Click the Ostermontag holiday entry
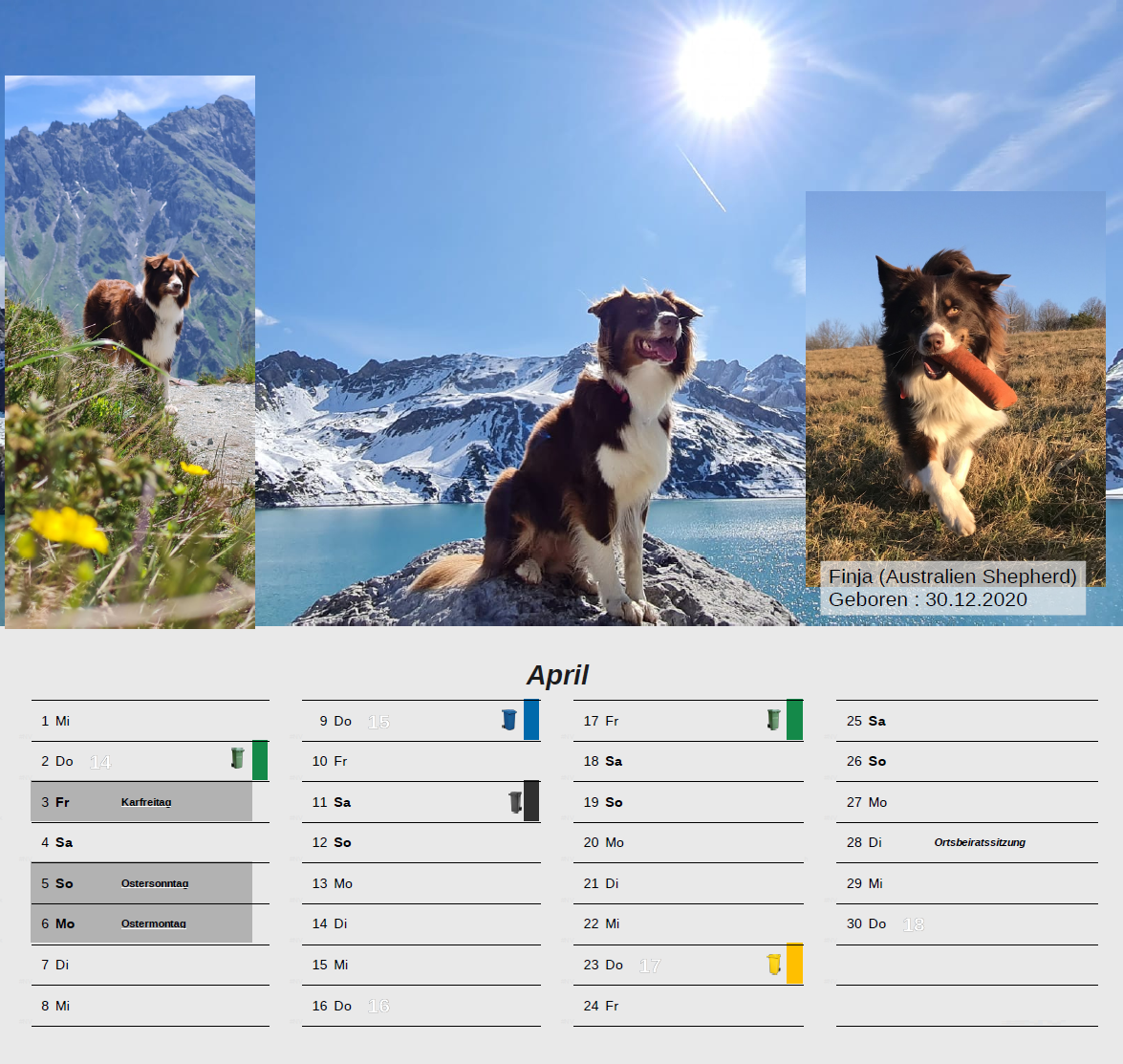 pos(154,923)
